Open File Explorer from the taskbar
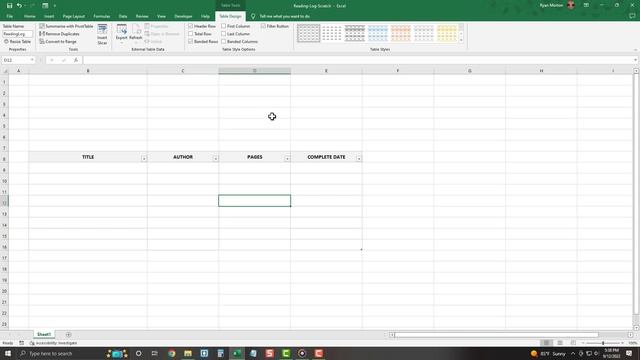The image size is (640, 360). [x=188, y=353]
